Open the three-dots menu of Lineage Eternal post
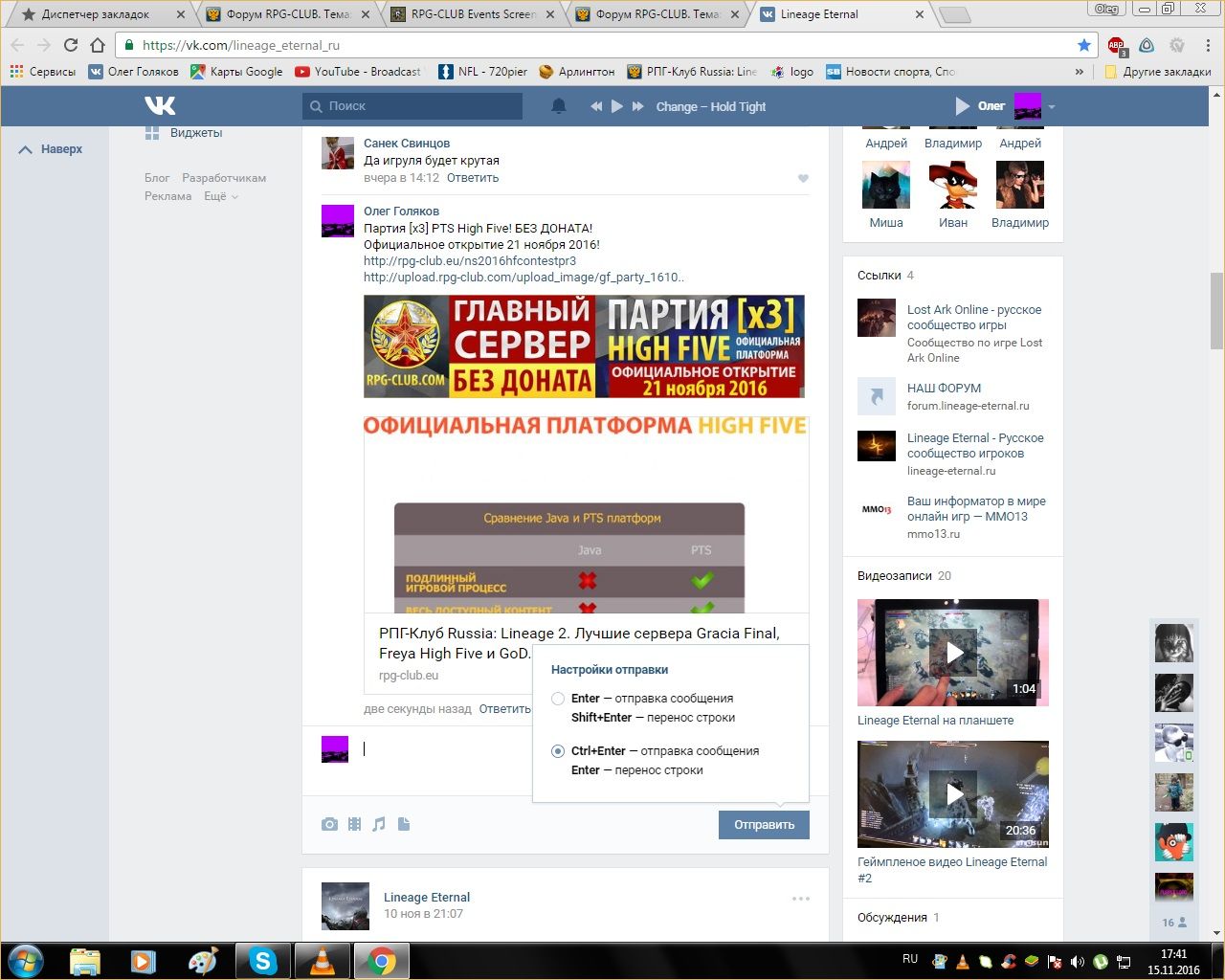This screenshot has width=1225, height=980. click(801, 898)
